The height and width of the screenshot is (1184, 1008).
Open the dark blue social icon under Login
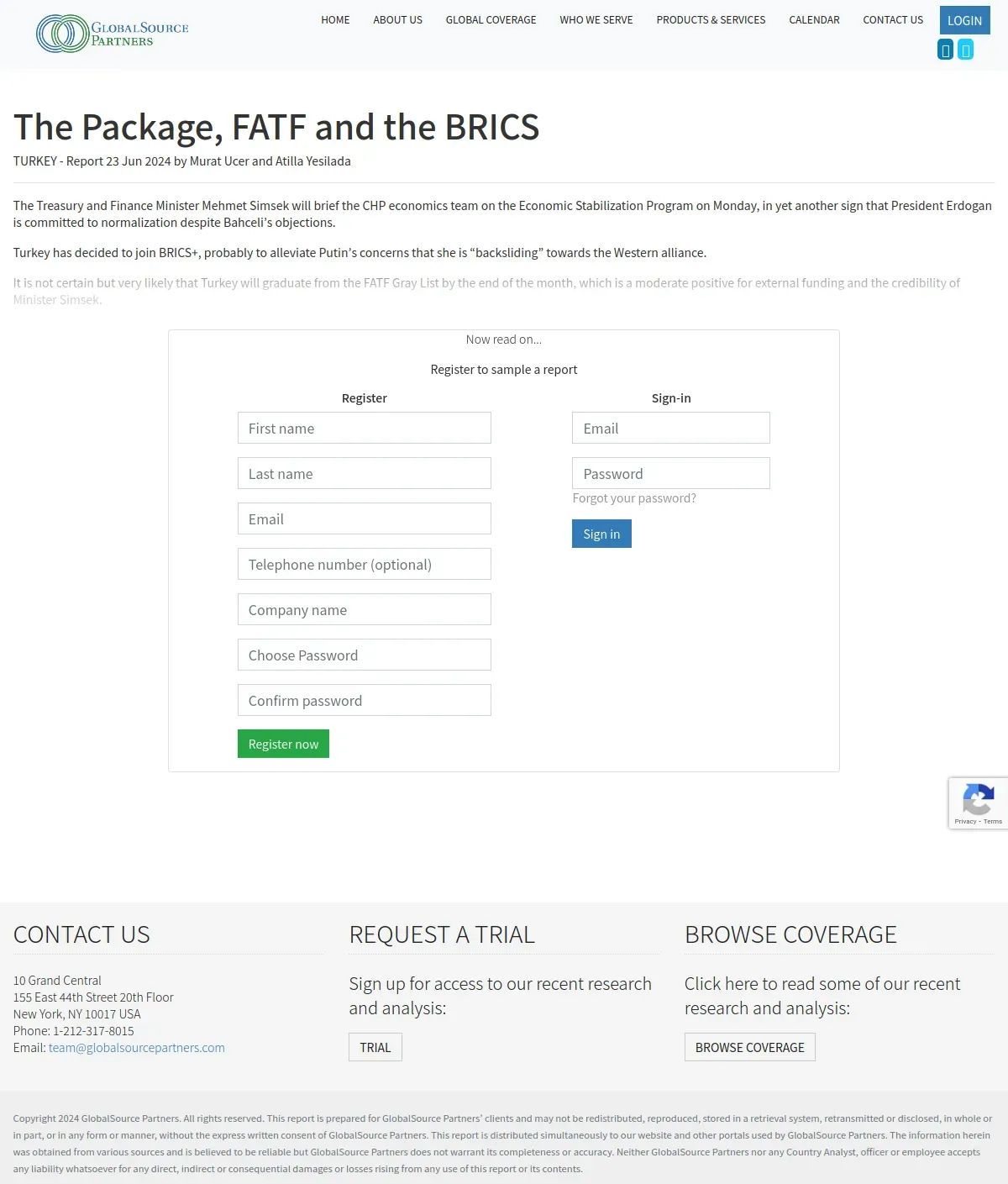[945, 50]
